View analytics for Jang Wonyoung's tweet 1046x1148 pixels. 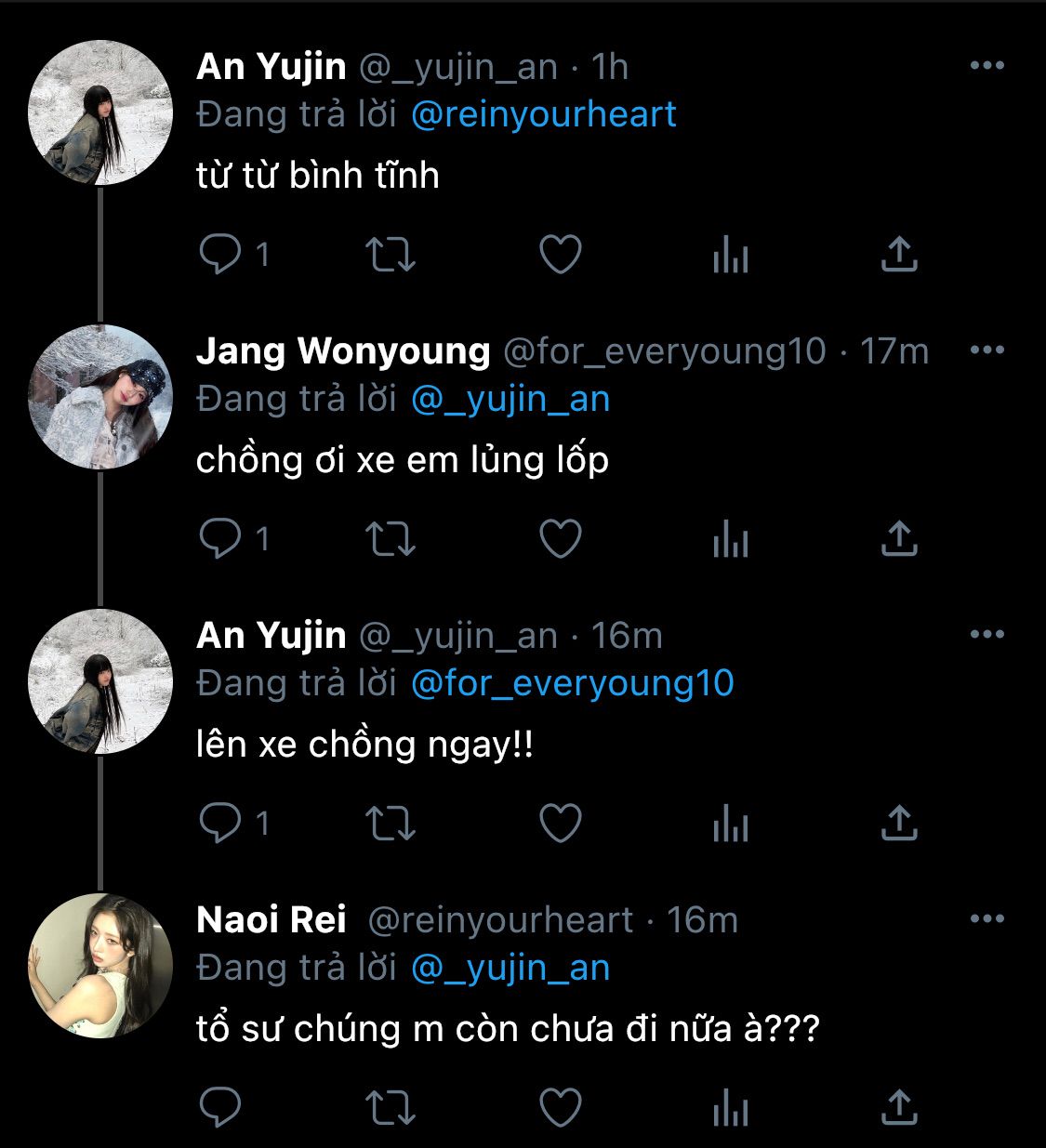(731, 539)
